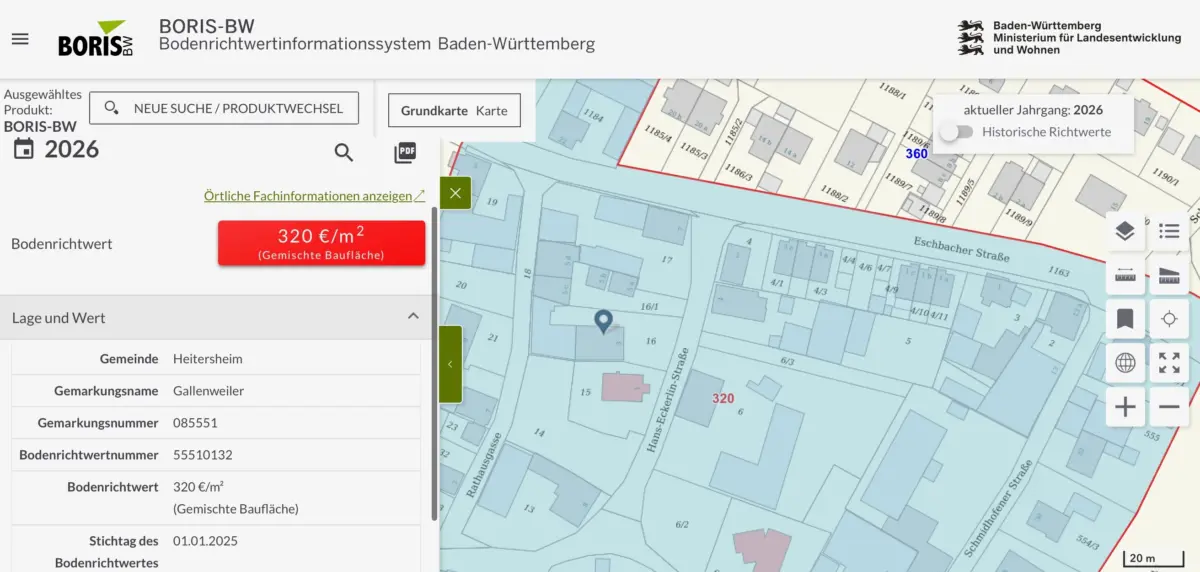
Task: Click Neue Suche / Produktwechsel button
Action: 224,108
